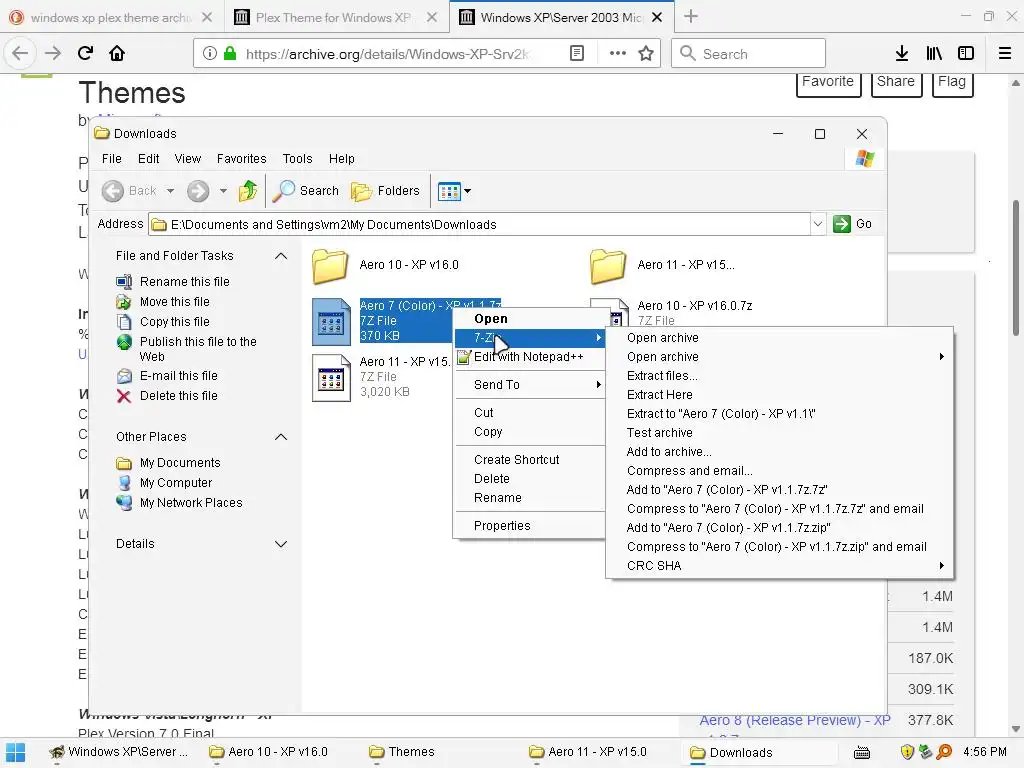Image resolution: width=1024 pixels, height=768 pixels.
Task: Open the Explorer Favorites menu
Action: pyautogui.click(x=241, y=159)
